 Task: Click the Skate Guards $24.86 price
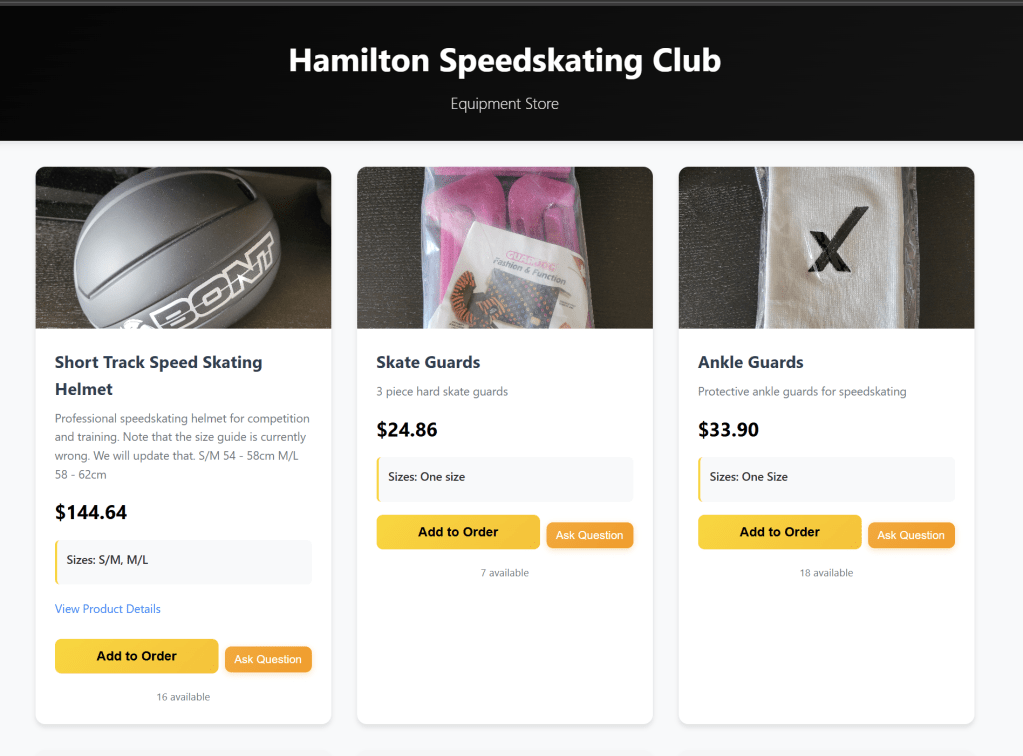(407, 430)
